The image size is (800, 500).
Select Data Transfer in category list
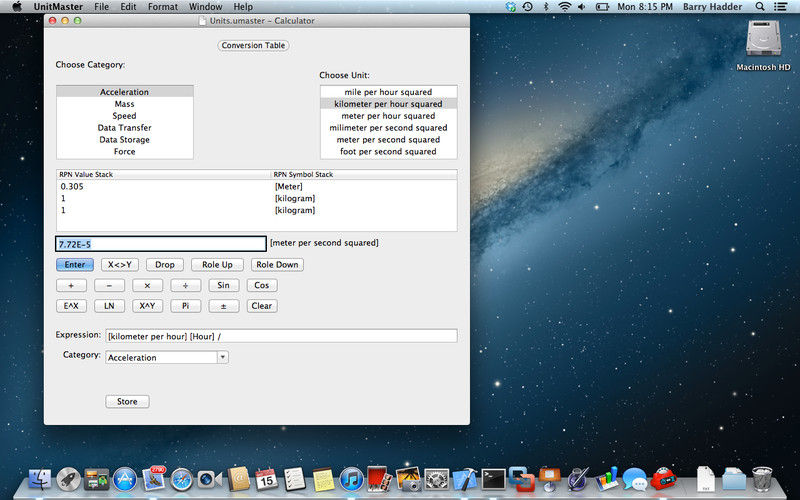click(x=124, y=128)
